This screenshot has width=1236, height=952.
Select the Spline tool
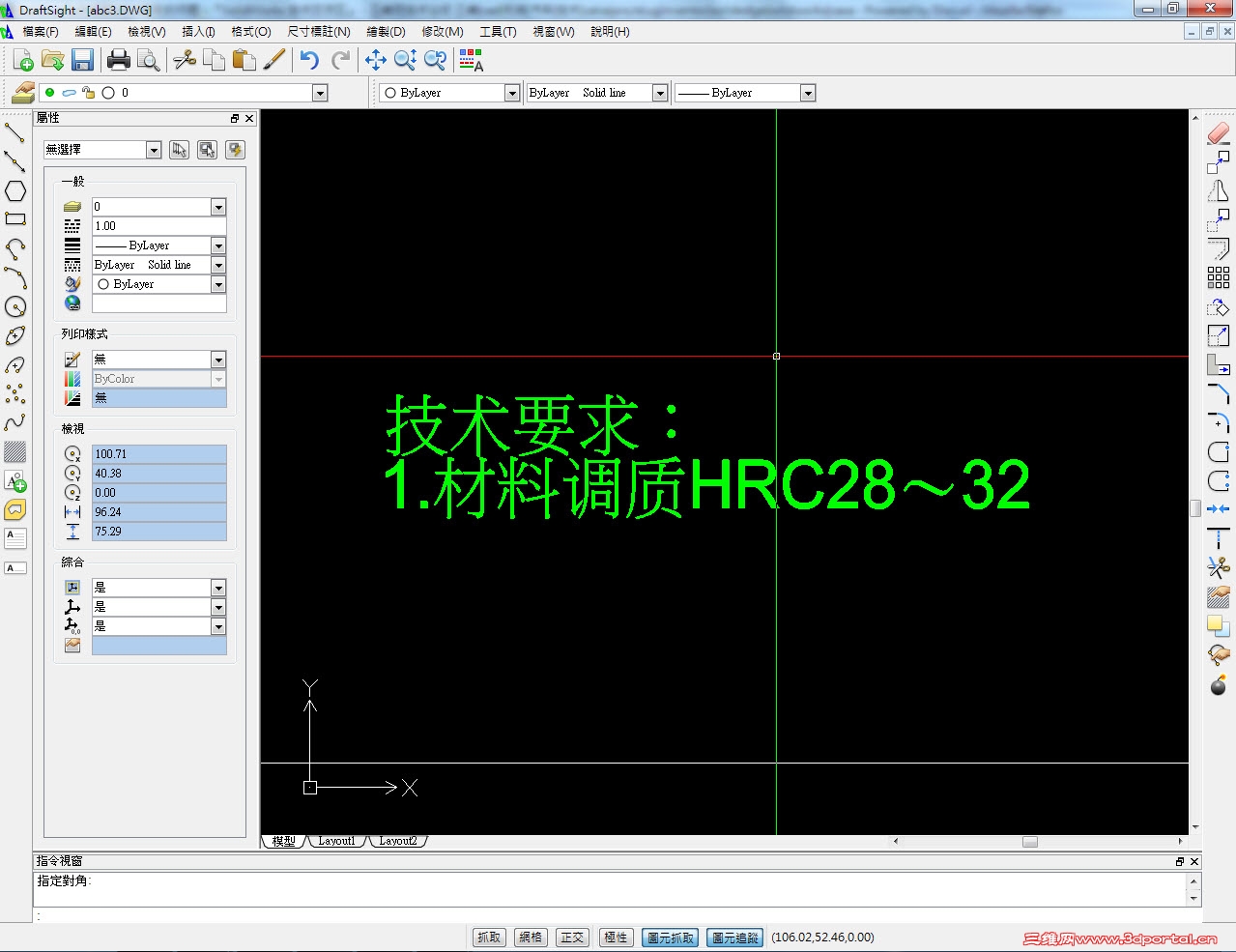14,422
